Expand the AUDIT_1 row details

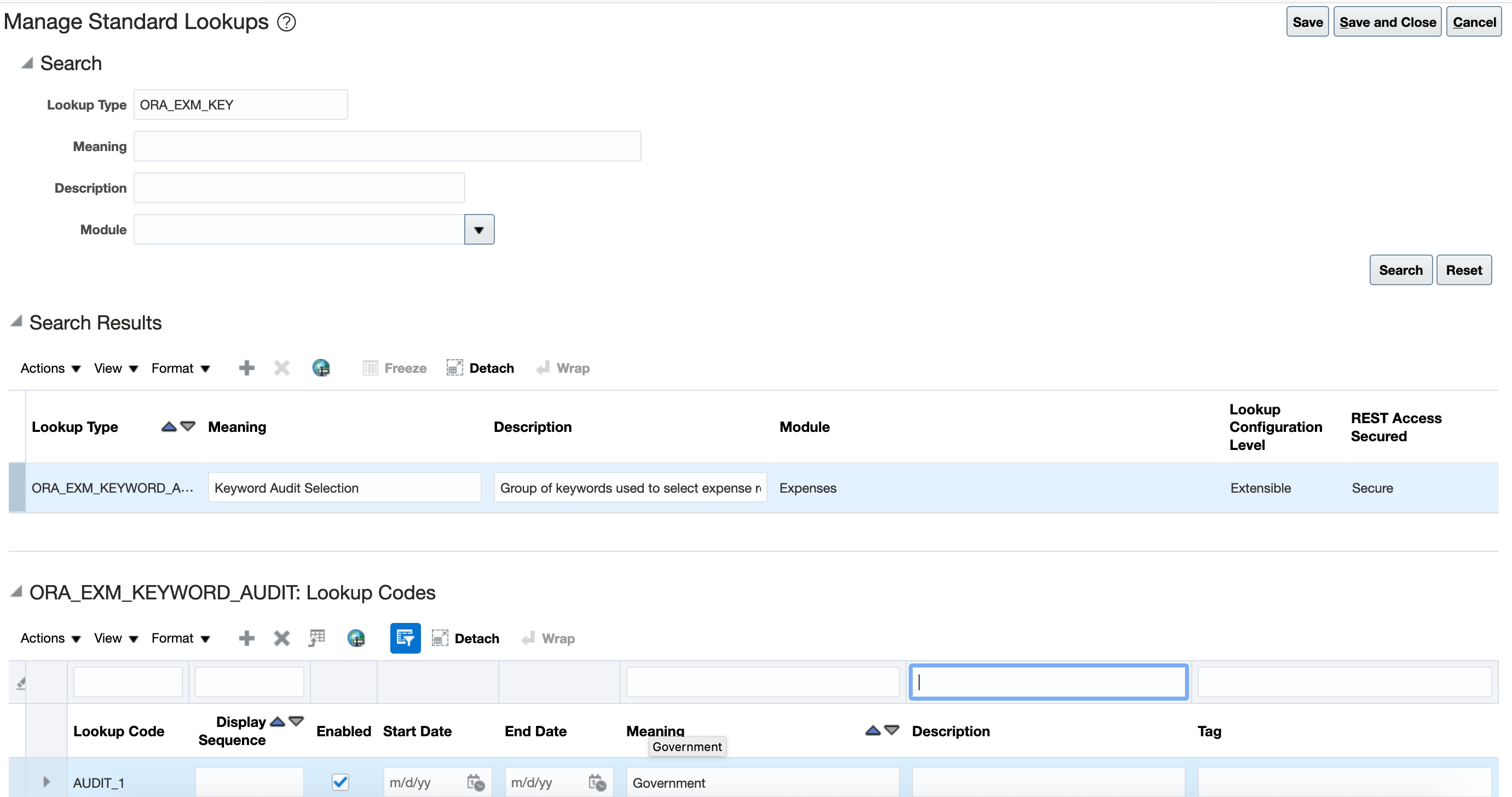(47, 782)
